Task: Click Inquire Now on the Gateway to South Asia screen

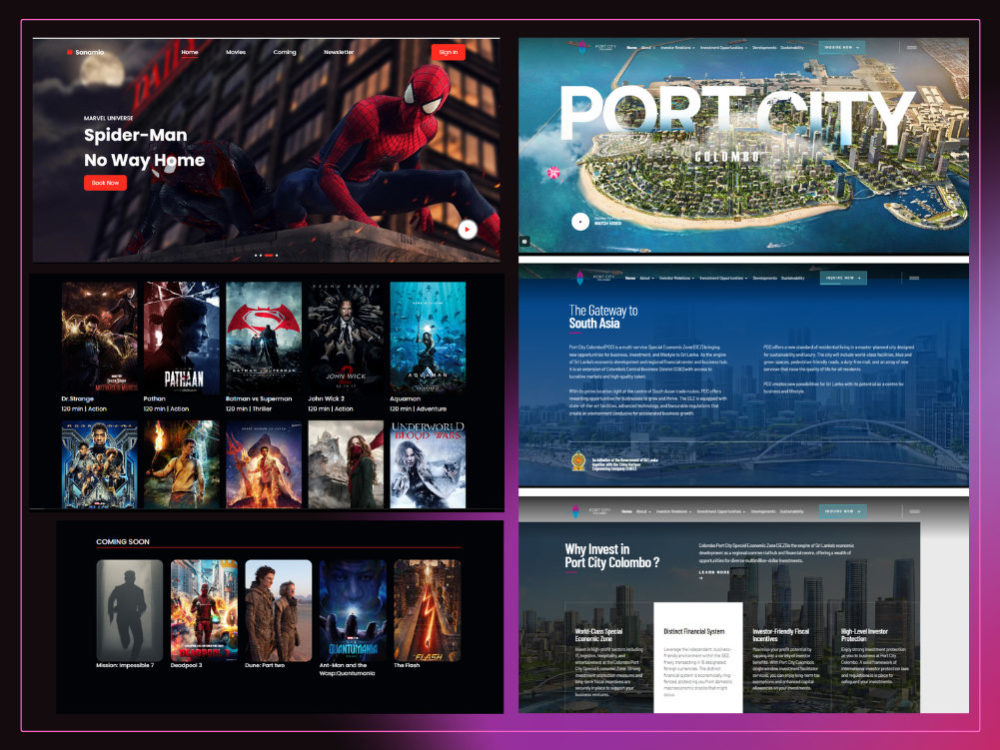Action: click(x=843, y=278)
